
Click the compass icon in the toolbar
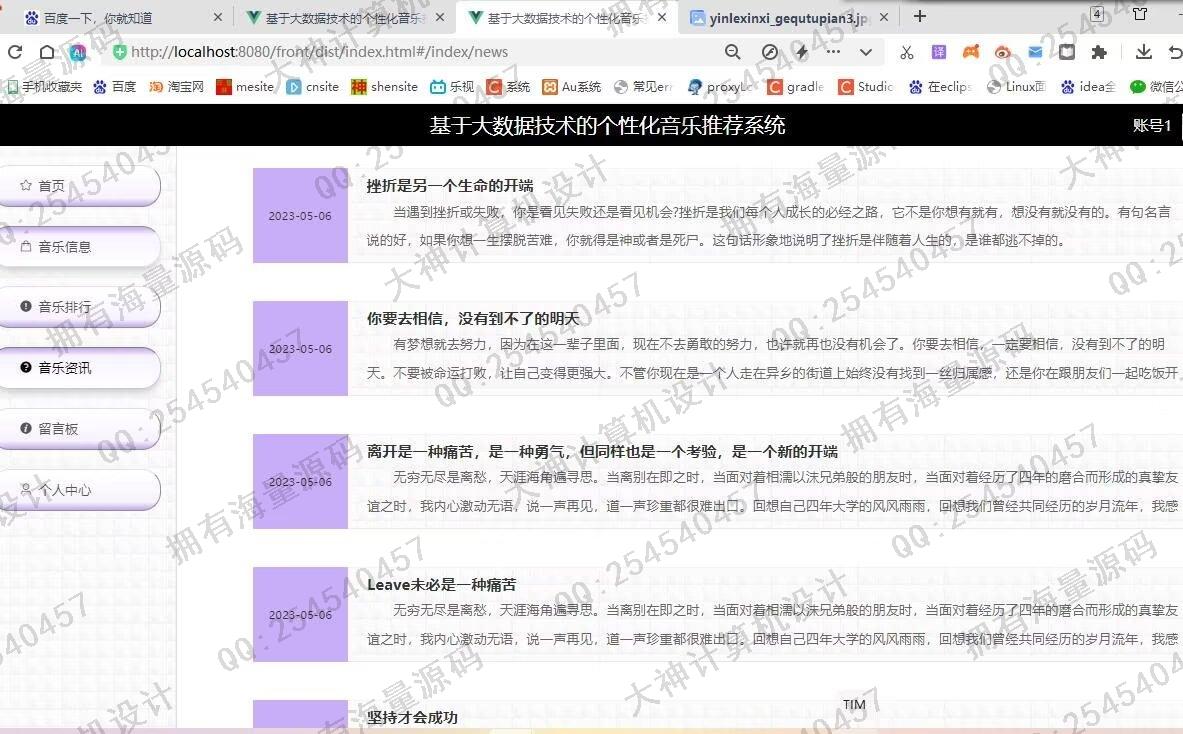[770, 52]
